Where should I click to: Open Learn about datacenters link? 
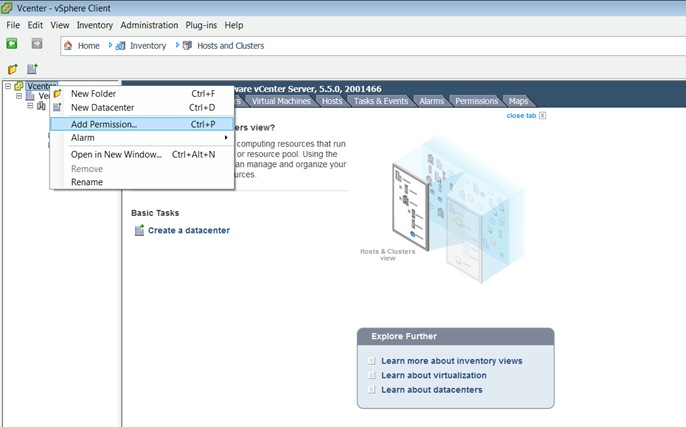pos(431,390)
